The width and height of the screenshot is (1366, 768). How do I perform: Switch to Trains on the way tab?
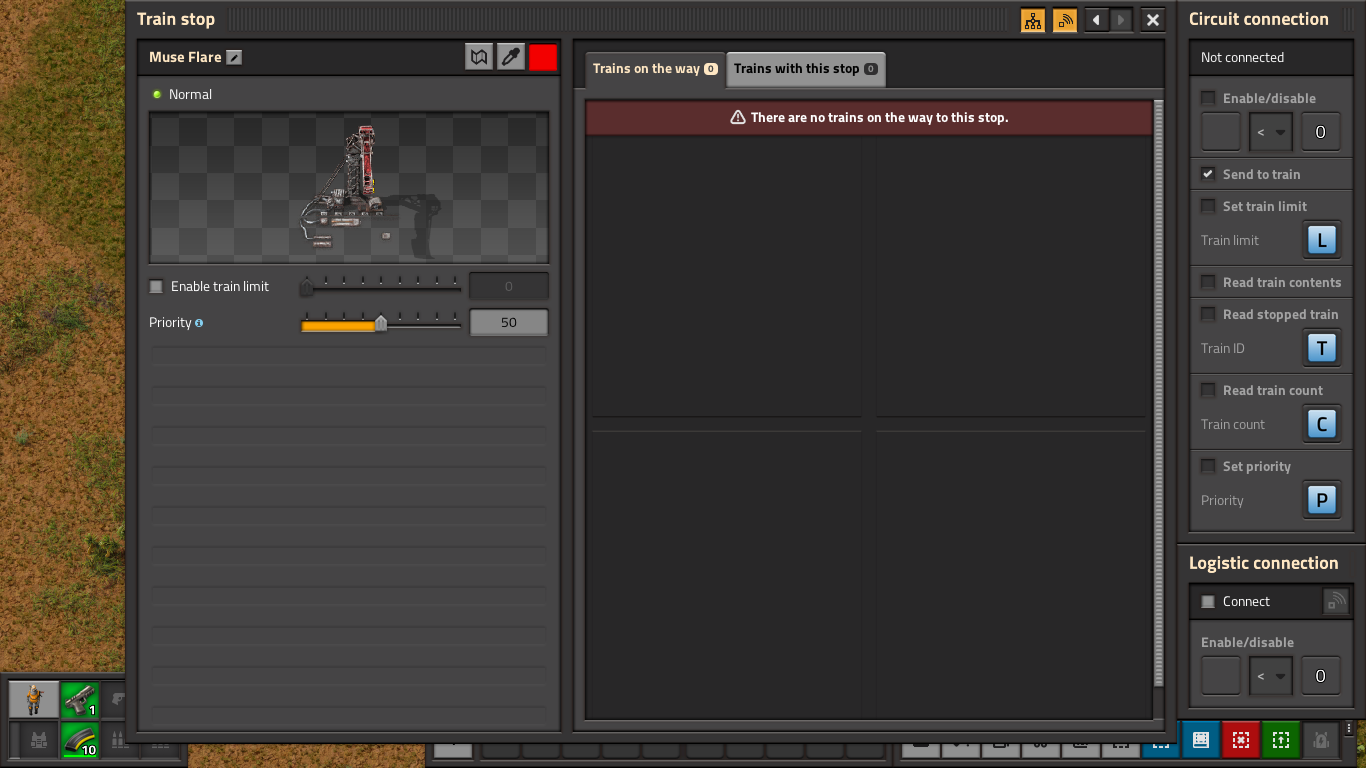pos(655,69)
